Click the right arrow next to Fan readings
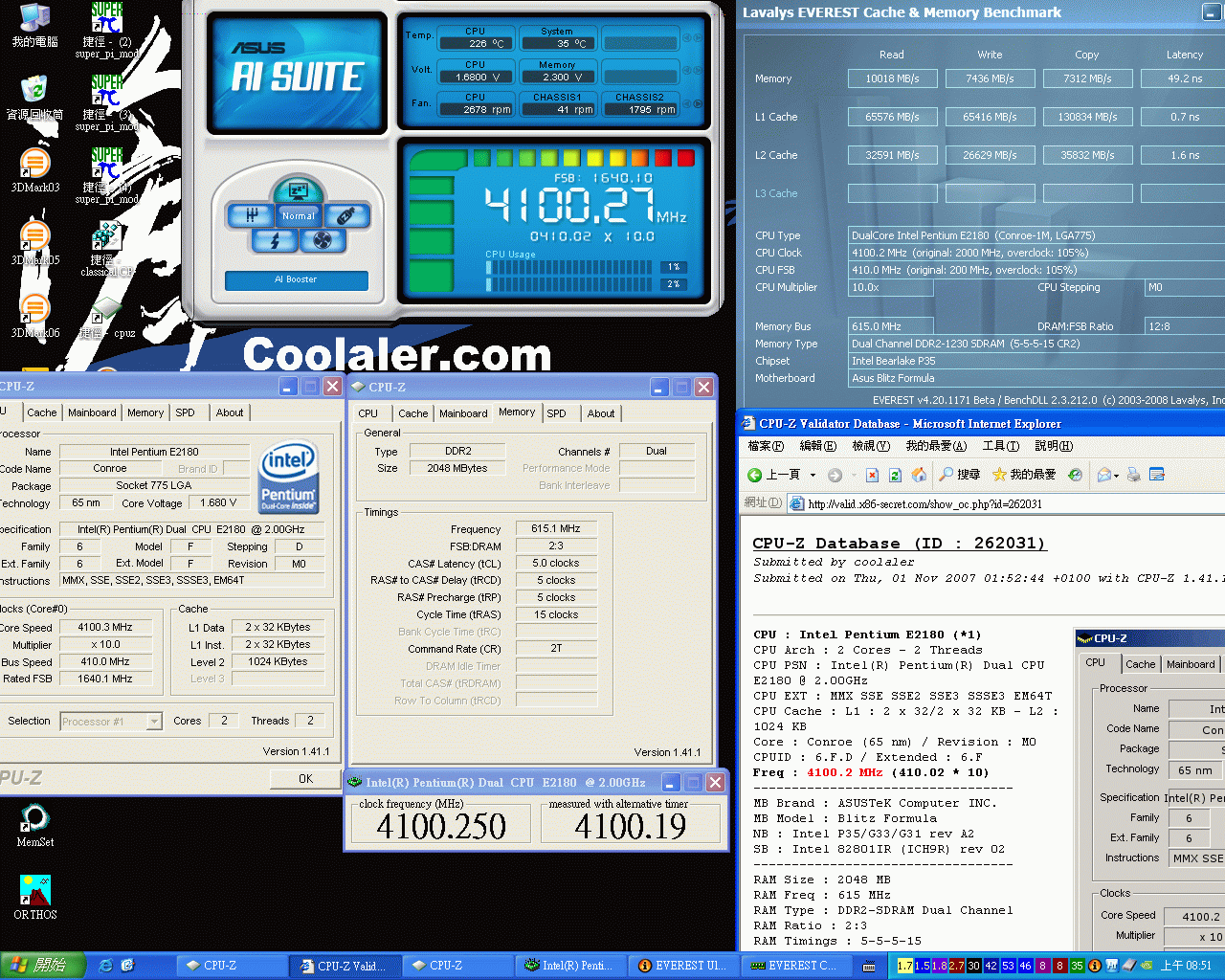 click(x=699, y=103)
